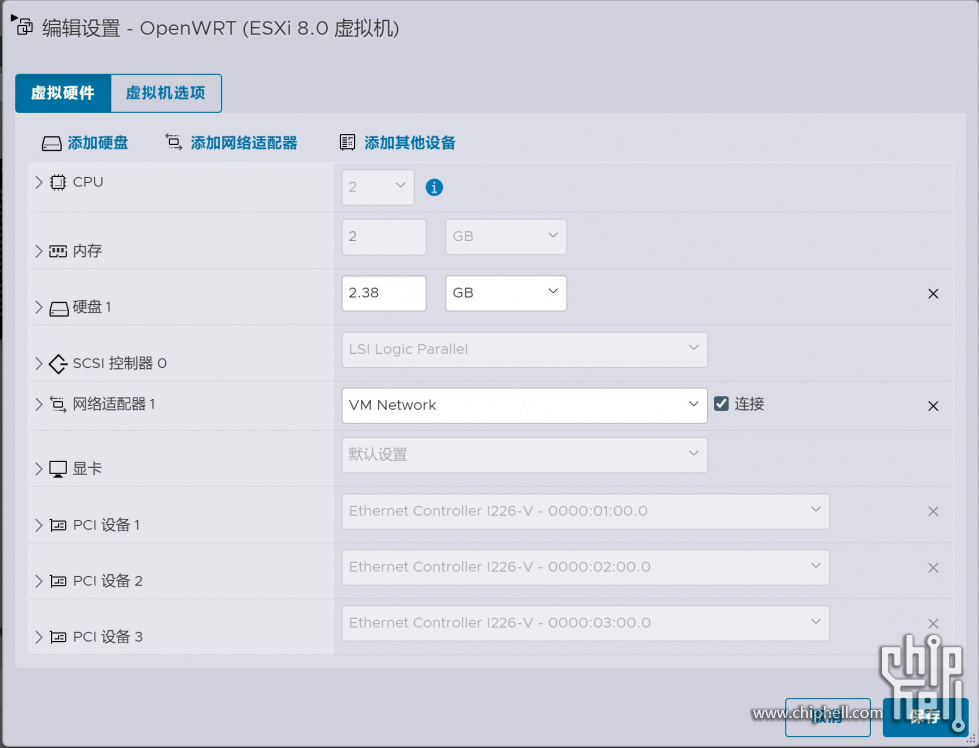
Task: Click the memory size input field
Action: point(384,237)
